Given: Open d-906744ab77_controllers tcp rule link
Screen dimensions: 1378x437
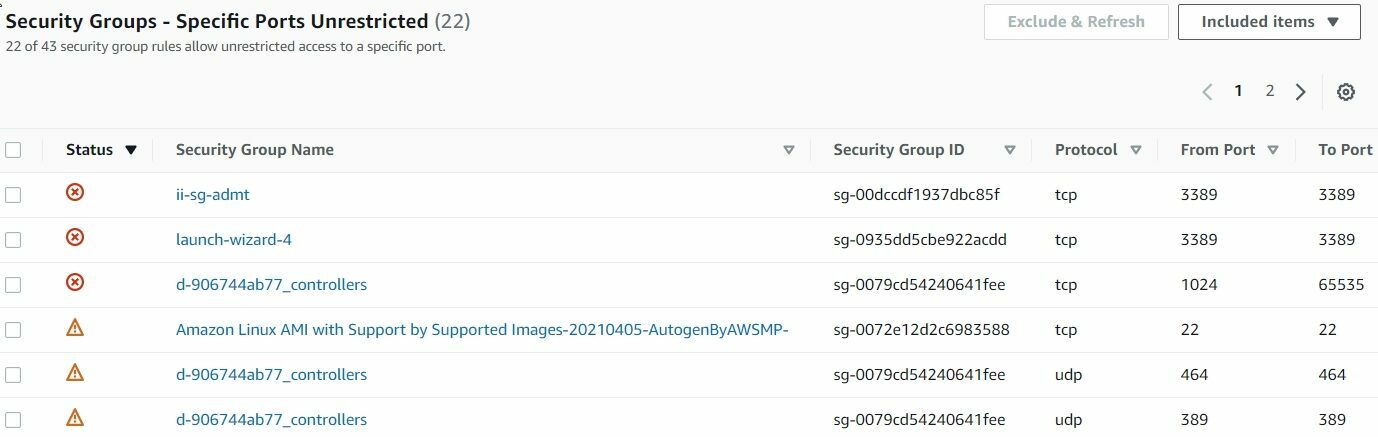Looking at the screenshot, I should 271,285.
